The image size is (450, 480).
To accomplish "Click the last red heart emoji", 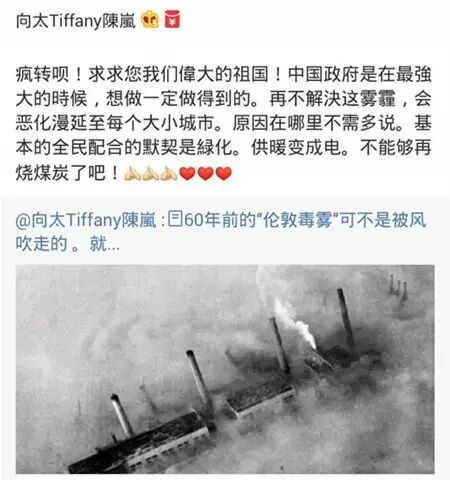I will 224,174.
